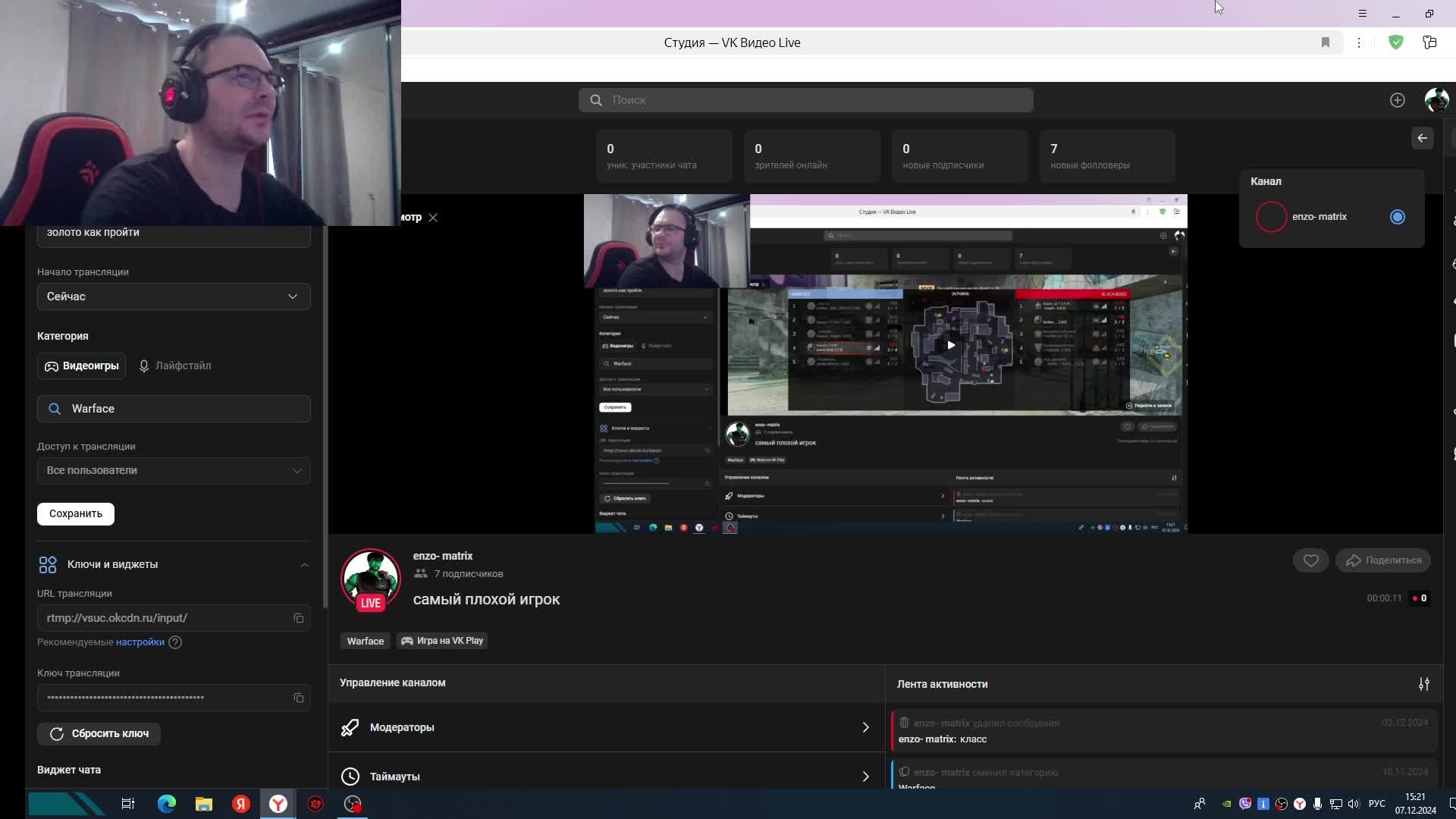Click the enzo- matrix удалил сообщения activity entry
Viewport: 1456px width, 819px height.
pos(1164,731)
